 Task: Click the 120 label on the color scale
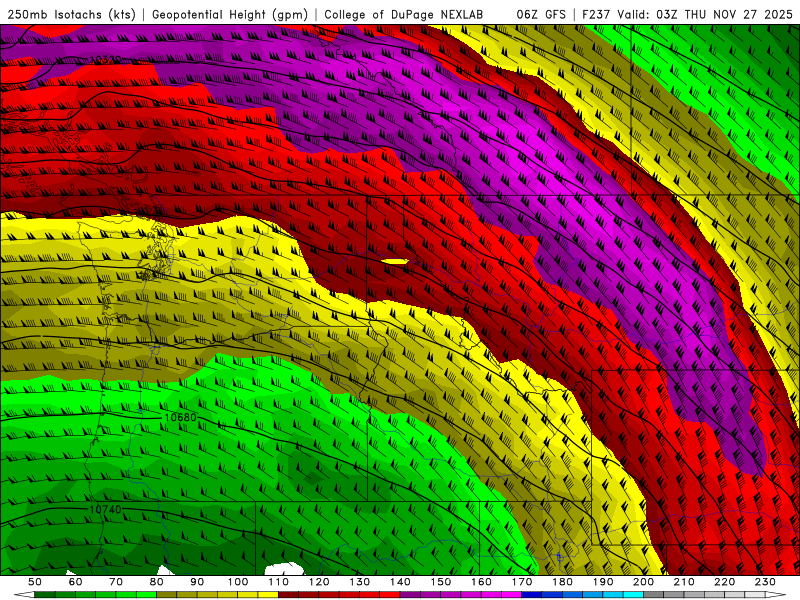[319, 582]
